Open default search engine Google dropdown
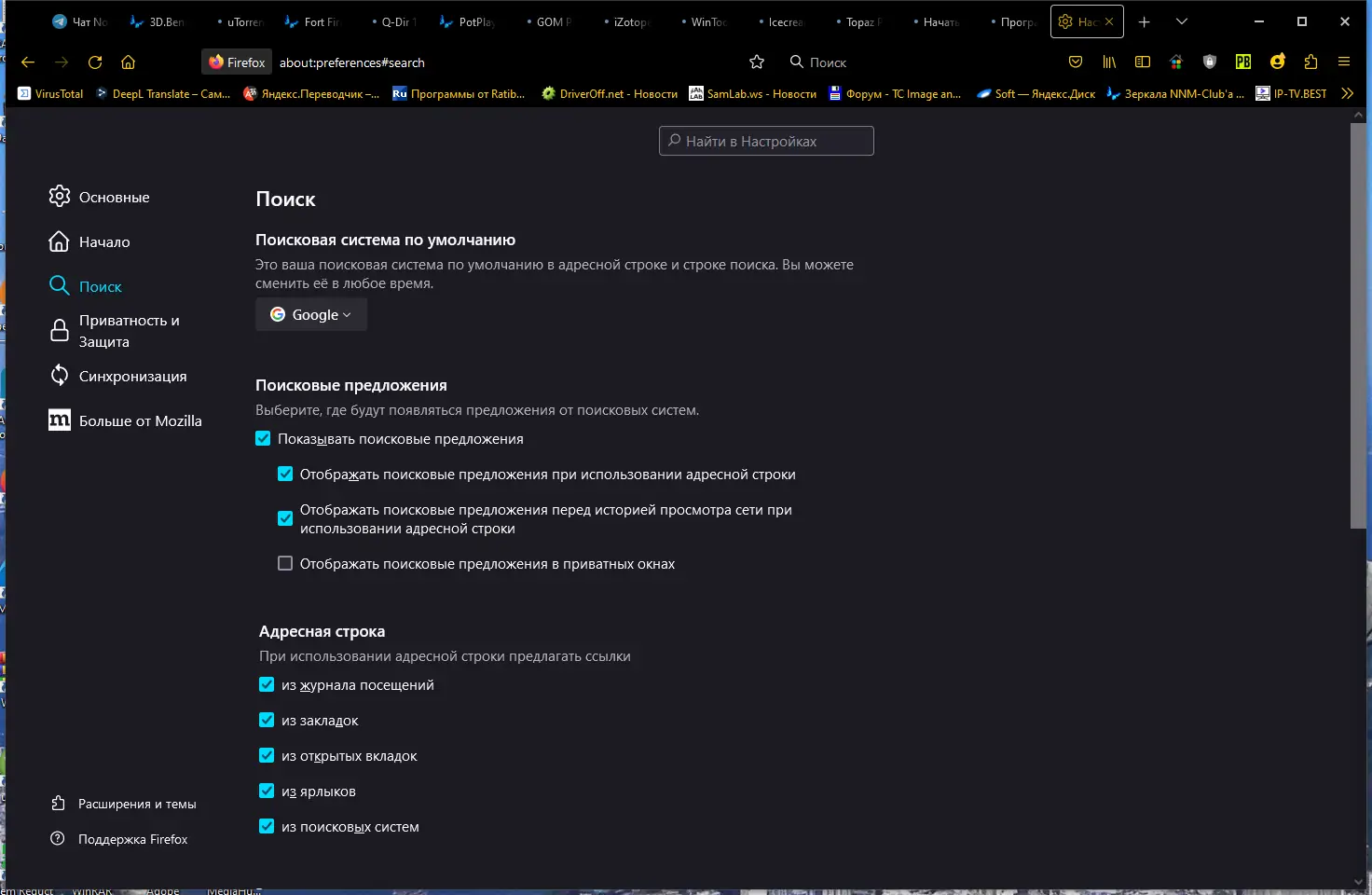The image size is (1372, 895). click(x=311, y=314)
